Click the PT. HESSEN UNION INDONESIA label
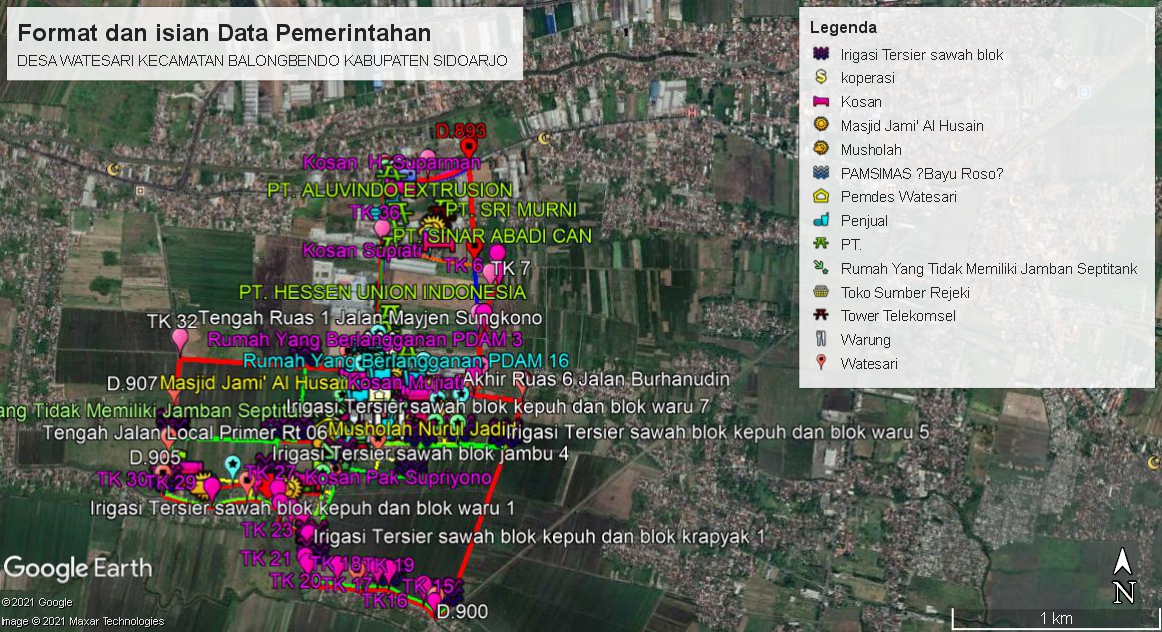This screenshot has width=1162, height=632. (x=382, y=292)
